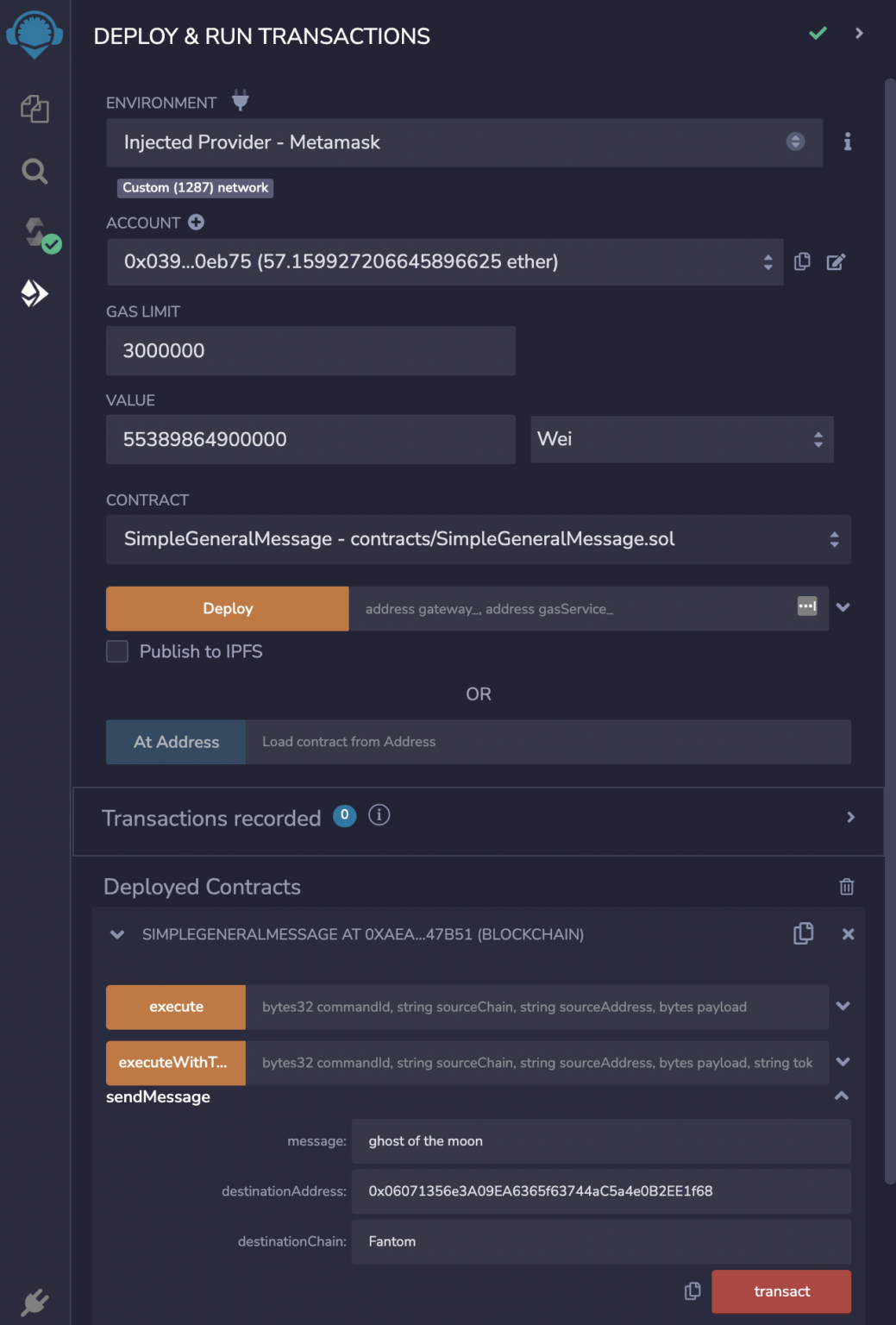Copy the account address to clipboard
The width and height of the screenshot is (896, 1325).
802,261
